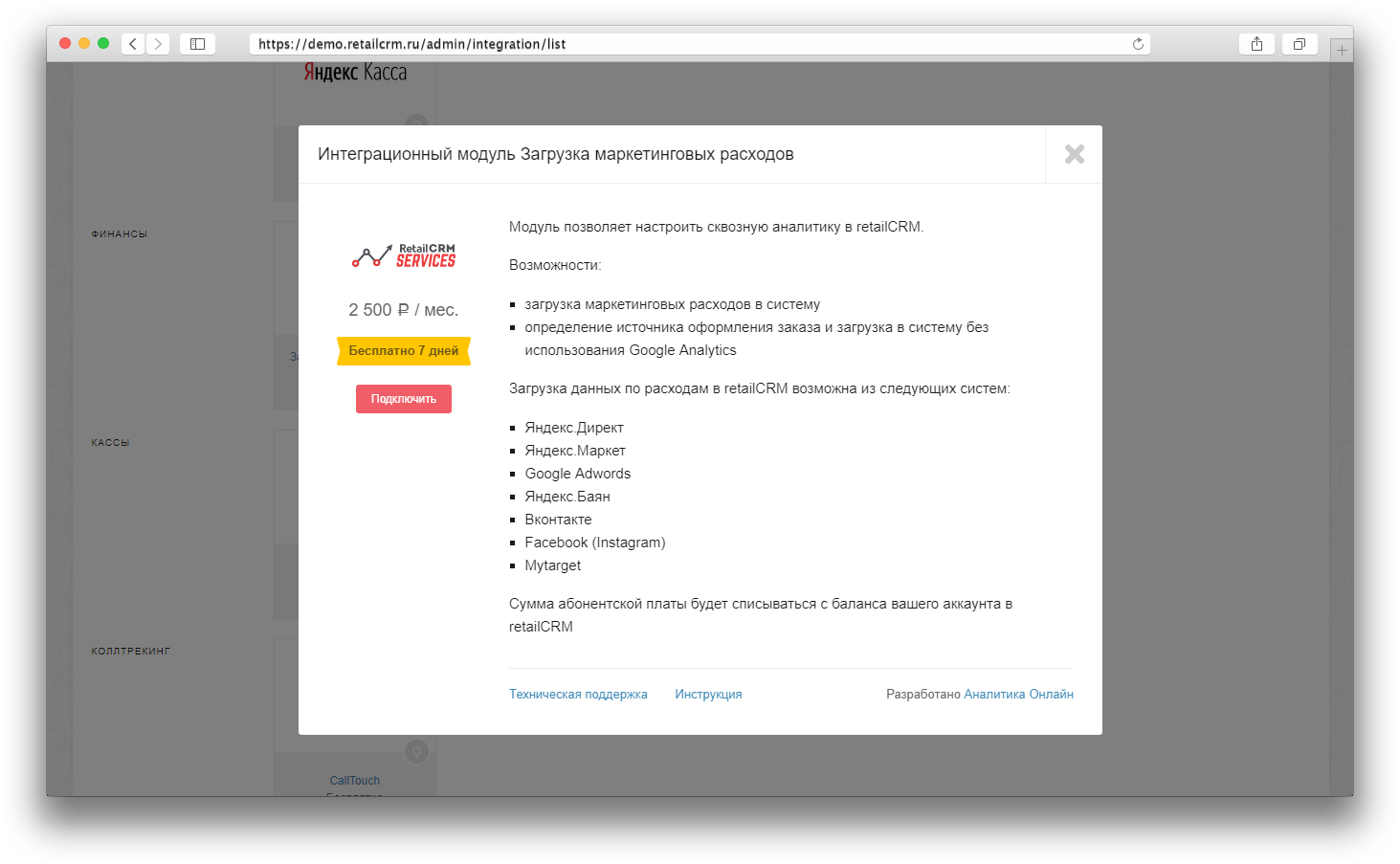The image size is (1400, 864).
Task: Click the Facebook (Instagram) list item
Action: [x=595, y=543]
